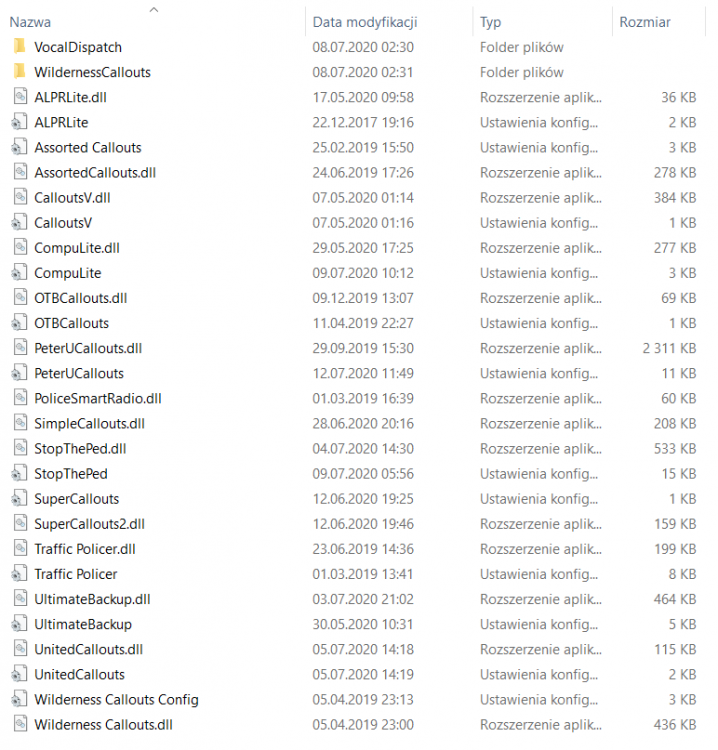Screen dimensions: 718x750
Task: Click the ALPRLite config file icon
Action: [x=20, y=122]
